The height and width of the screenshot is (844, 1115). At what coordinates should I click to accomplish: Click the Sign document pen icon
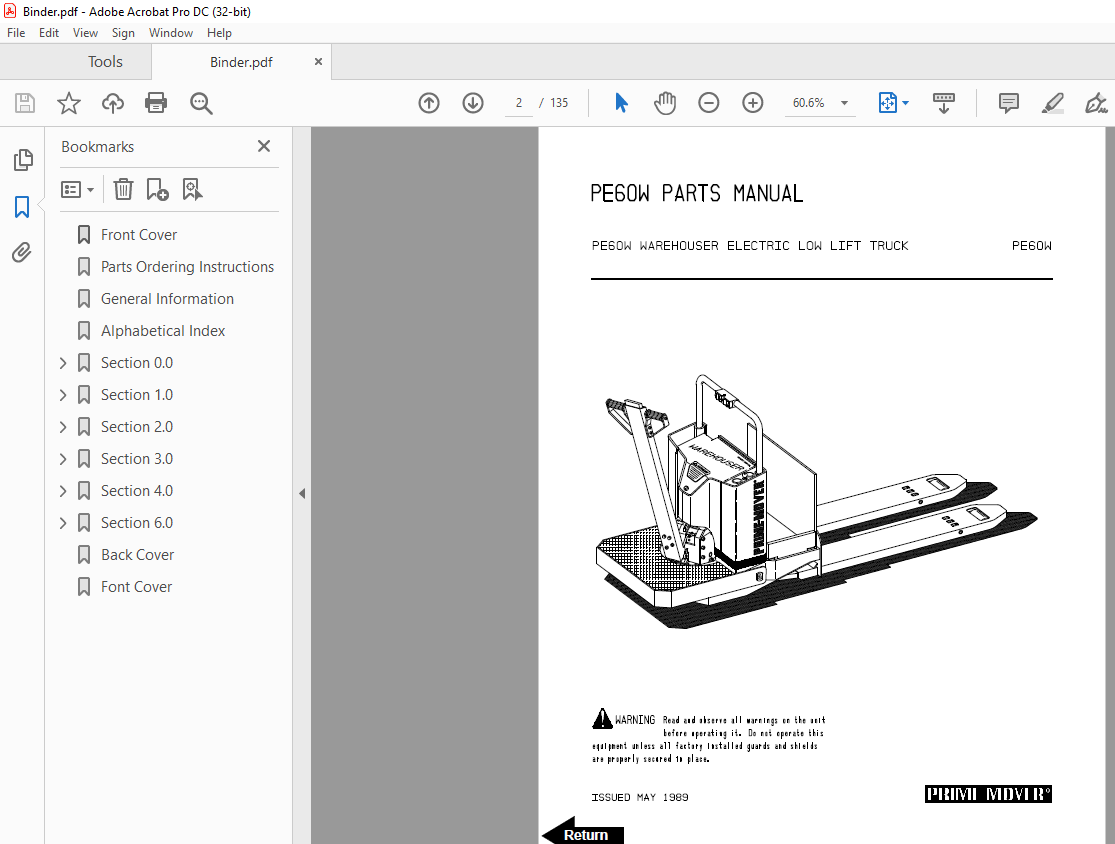click(1096, 103)
